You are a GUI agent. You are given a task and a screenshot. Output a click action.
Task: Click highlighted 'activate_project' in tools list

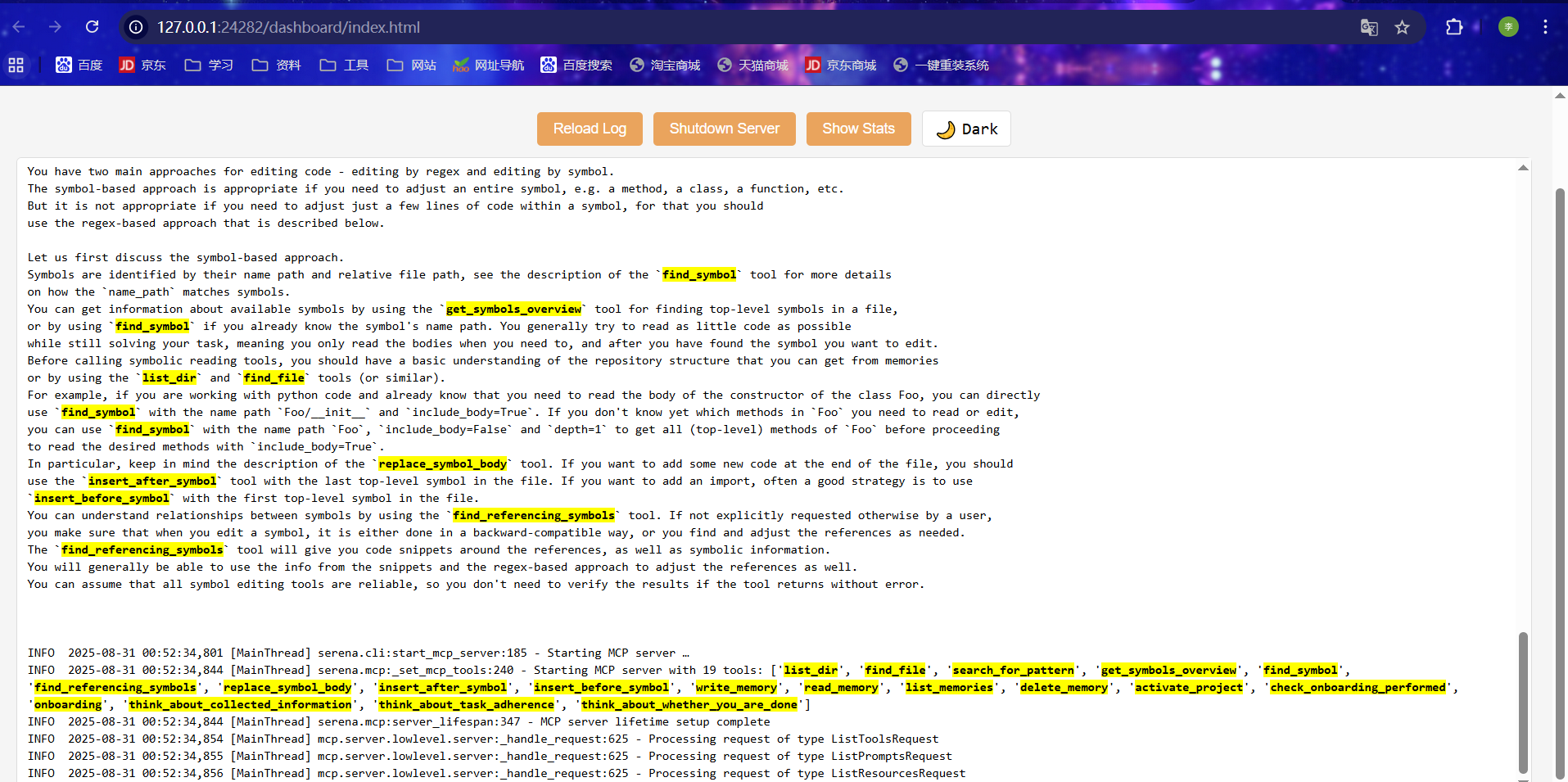tap(1189, 687)
